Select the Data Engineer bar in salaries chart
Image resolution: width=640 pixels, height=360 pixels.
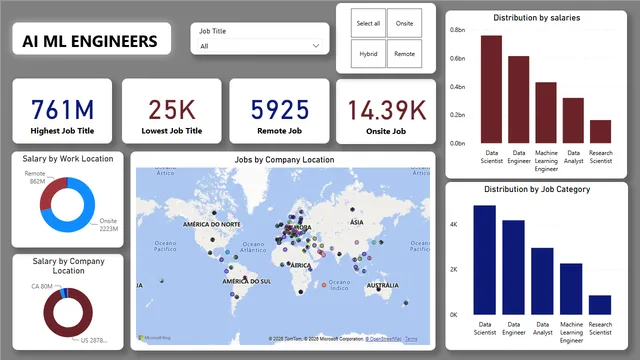click(519, 99)
